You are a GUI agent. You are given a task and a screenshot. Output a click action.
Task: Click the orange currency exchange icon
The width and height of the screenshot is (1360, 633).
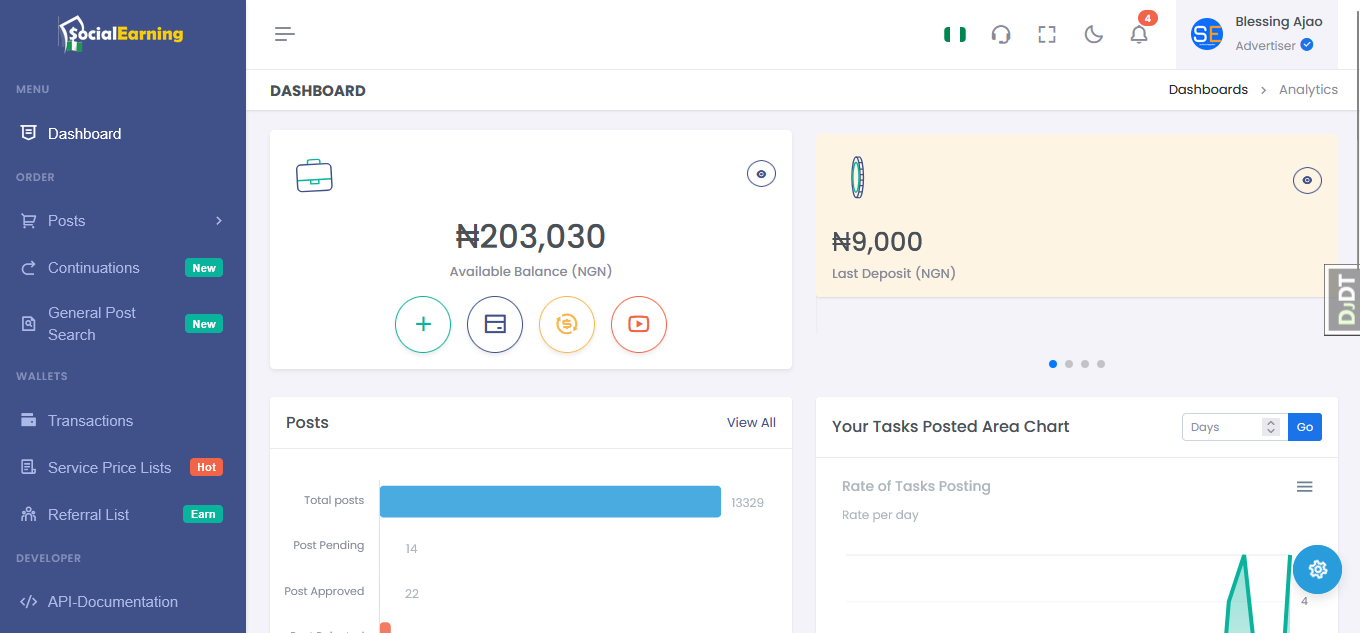coord(567,324)
